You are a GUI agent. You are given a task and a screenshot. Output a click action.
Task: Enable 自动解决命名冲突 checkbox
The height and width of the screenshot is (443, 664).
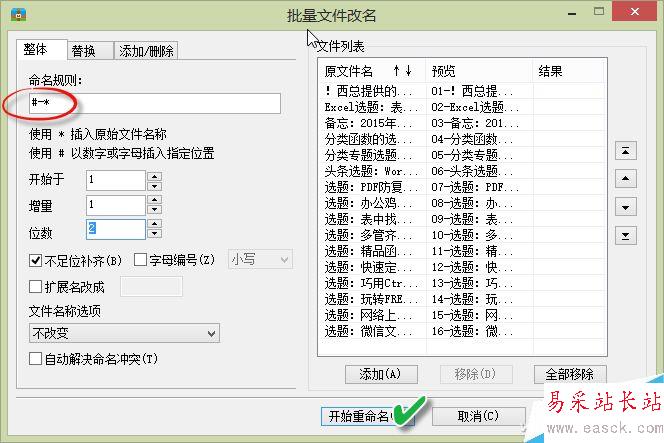click(x=37, y=359)
